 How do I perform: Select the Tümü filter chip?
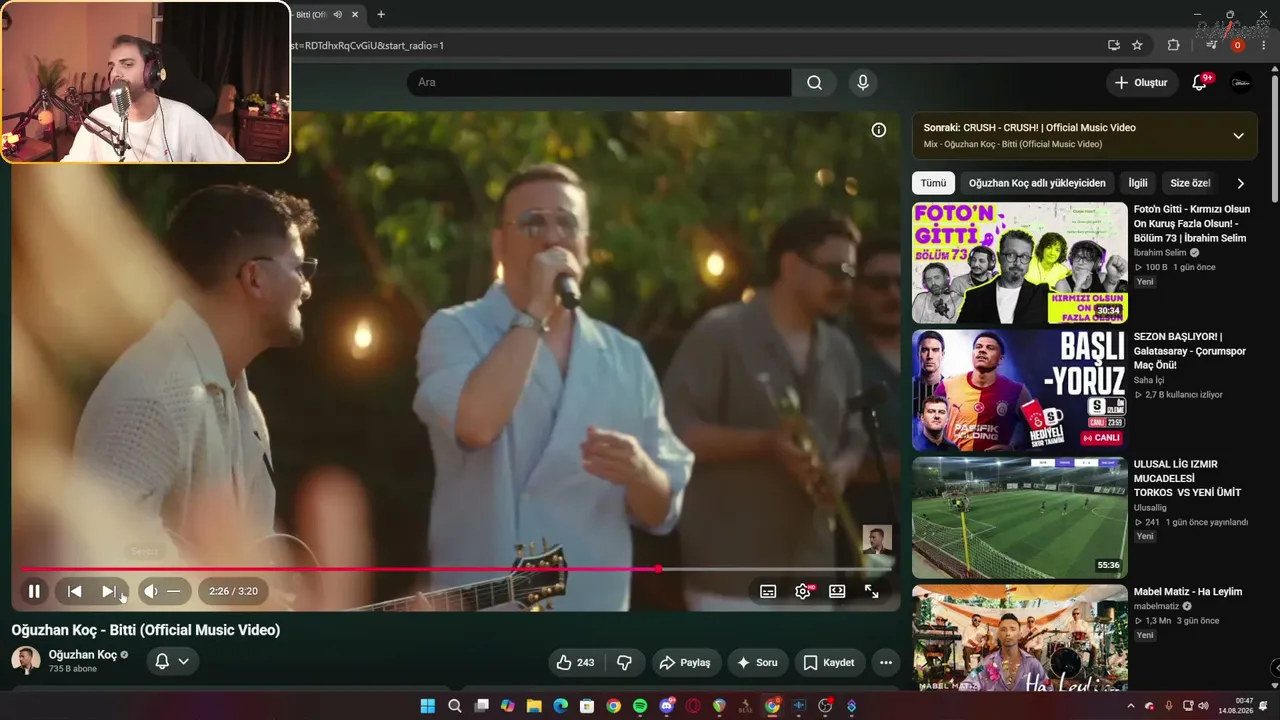click(x=933, y=183)
